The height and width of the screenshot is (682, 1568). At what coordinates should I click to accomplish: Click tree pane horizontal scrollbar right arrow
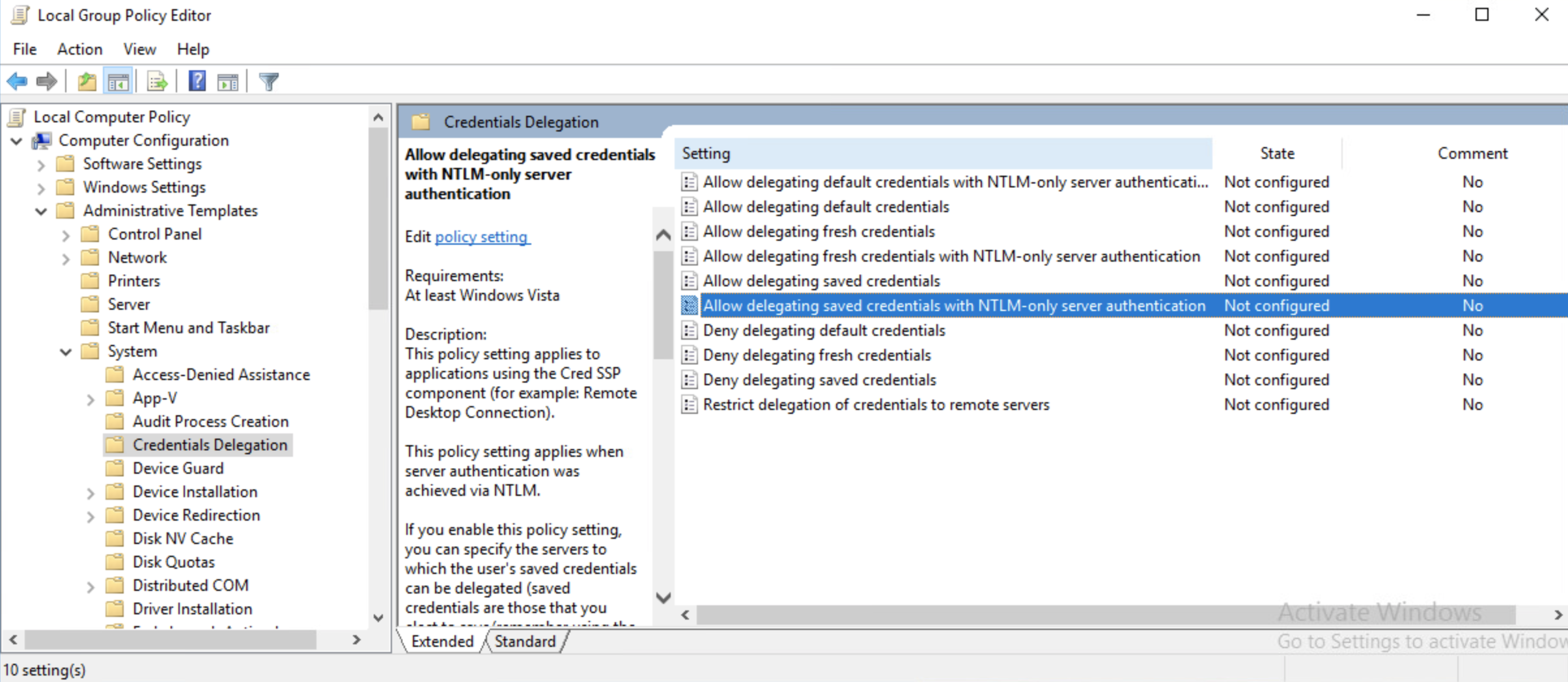pyautogui.click(x=356, y=640)
